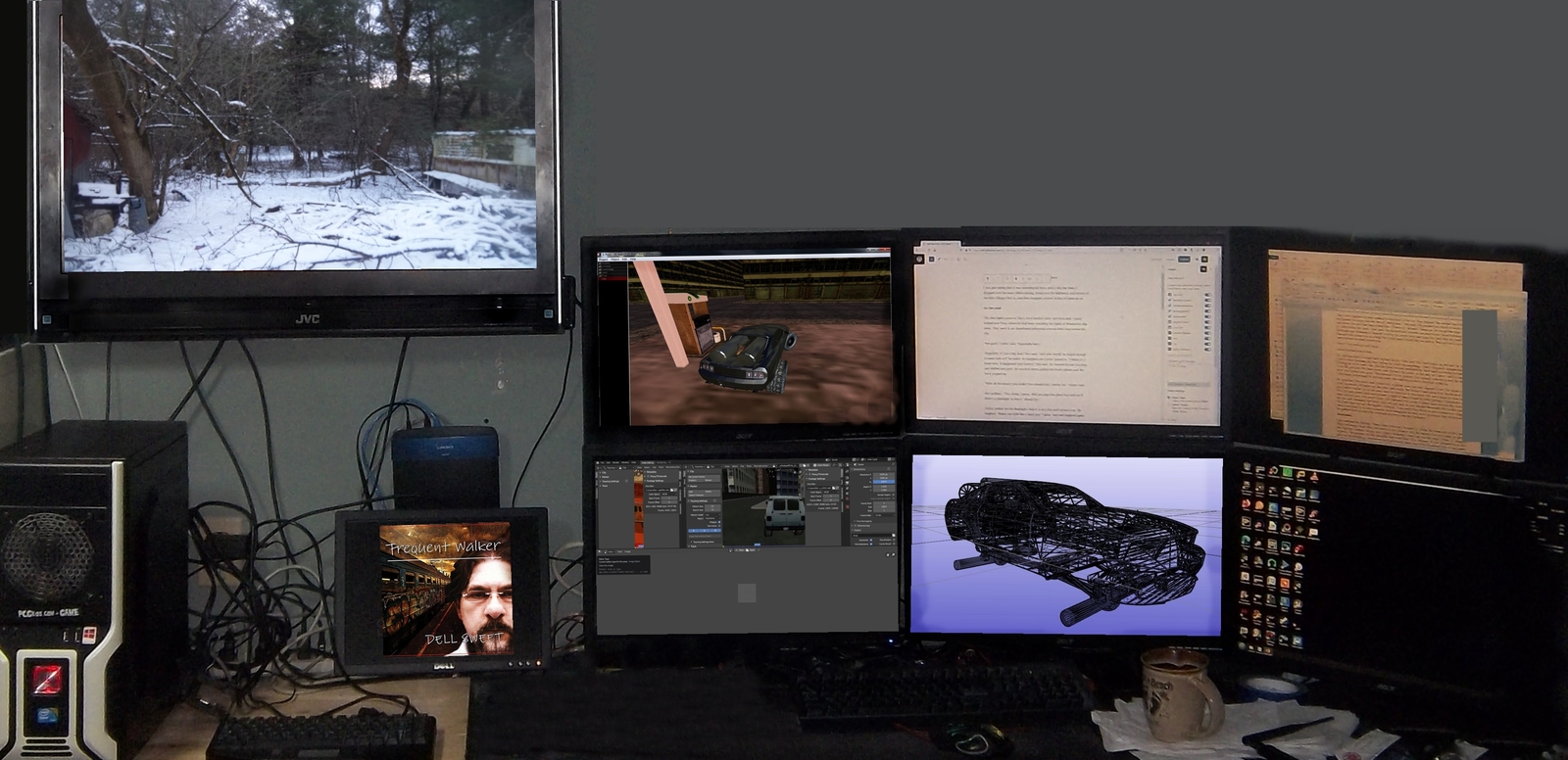Click the Start button on the dark desktop taskbar
The width and height of the screenshot is (1568, 760).
(1242, 645)
